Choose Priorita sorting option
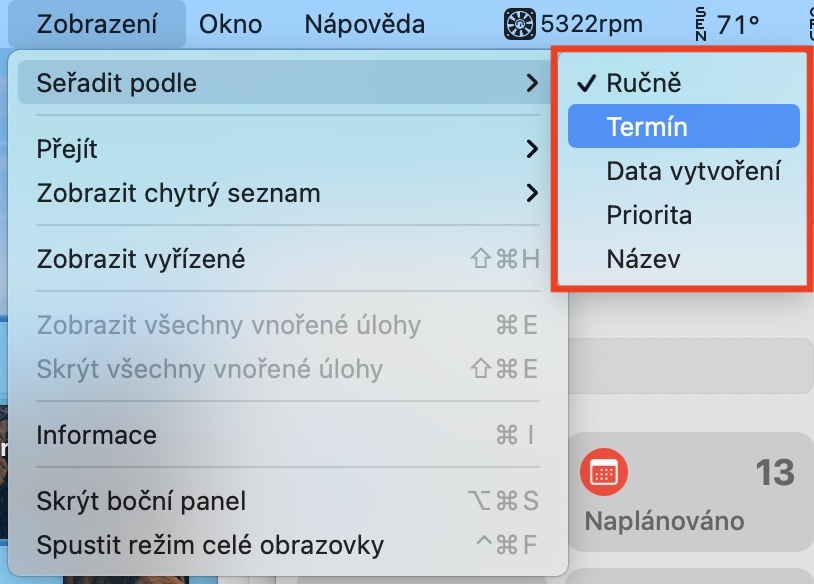 [x=649, y=215]
